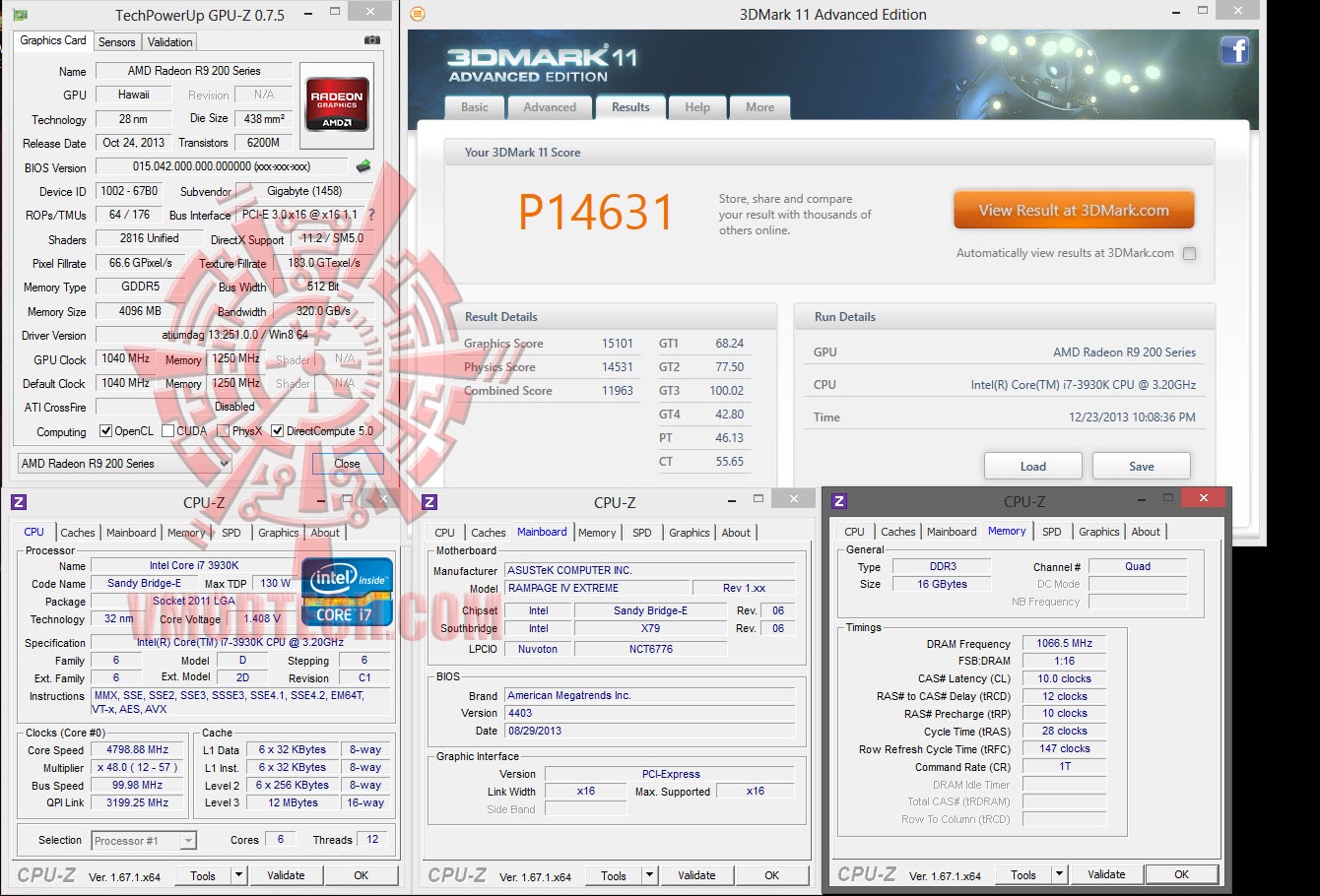Toggle the DirectCompute 5.0 checkbox
This screenshot has width=1320, height=896.
pos(278,430)
